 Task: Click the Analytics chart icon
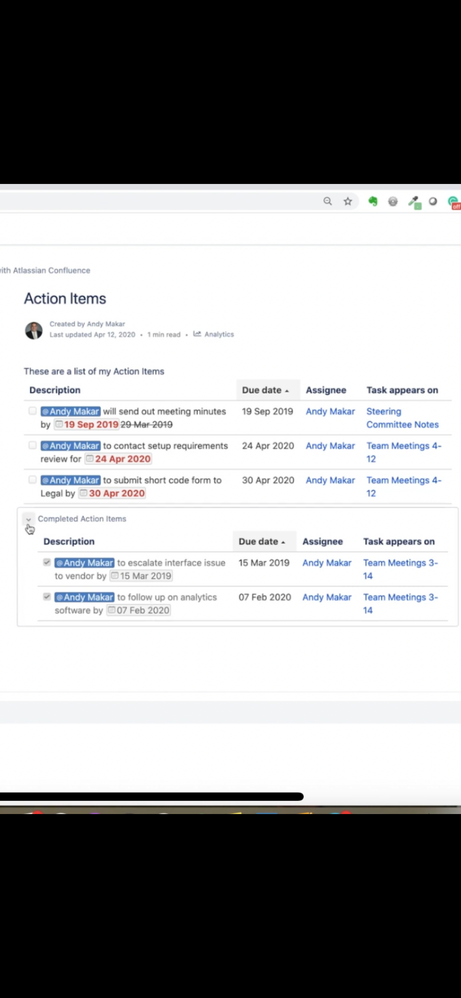click(197, 334)
